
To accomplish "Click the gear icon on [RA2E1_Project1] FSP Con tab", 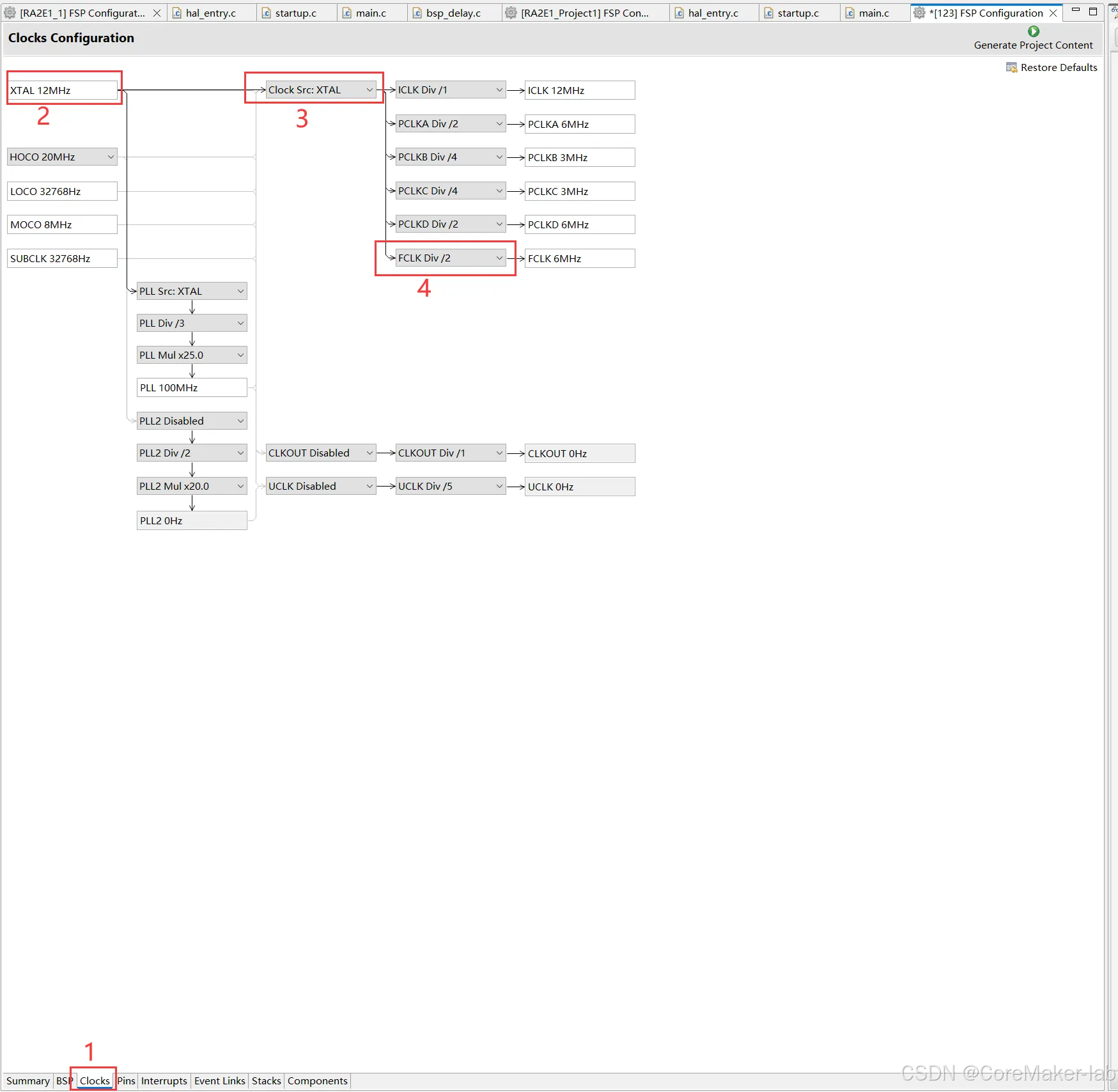I will [x=510, y=12].
